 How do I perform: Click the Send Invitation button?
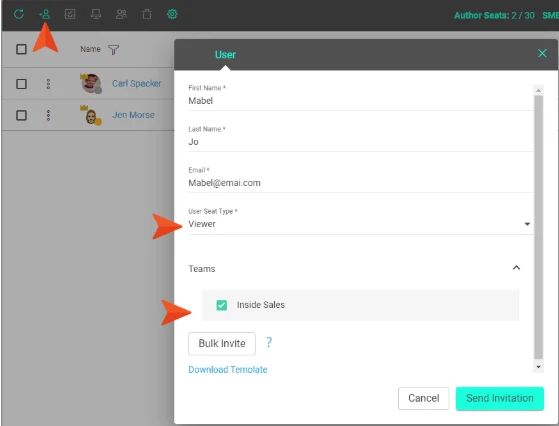(499, 398)
